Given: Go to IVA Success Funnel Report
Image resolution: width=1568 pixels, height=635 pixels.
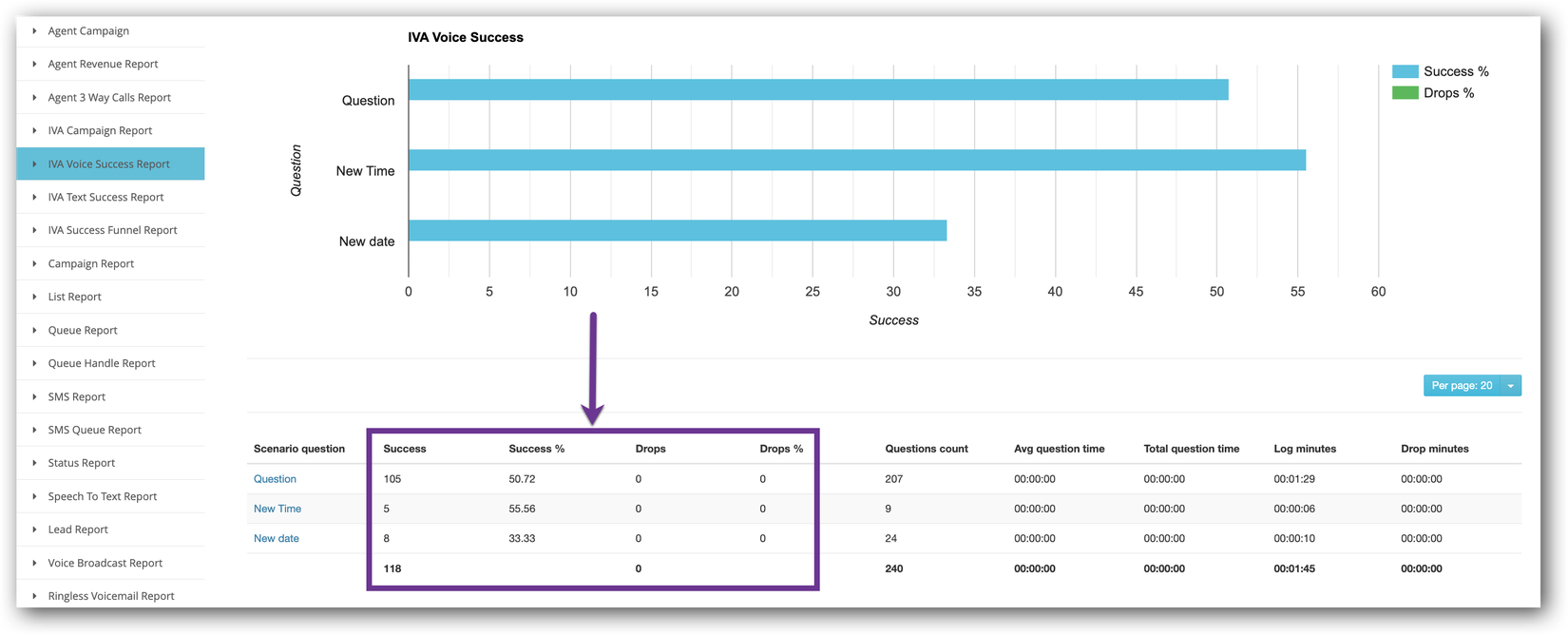Looking at the screenshot, I should point(112,231).
